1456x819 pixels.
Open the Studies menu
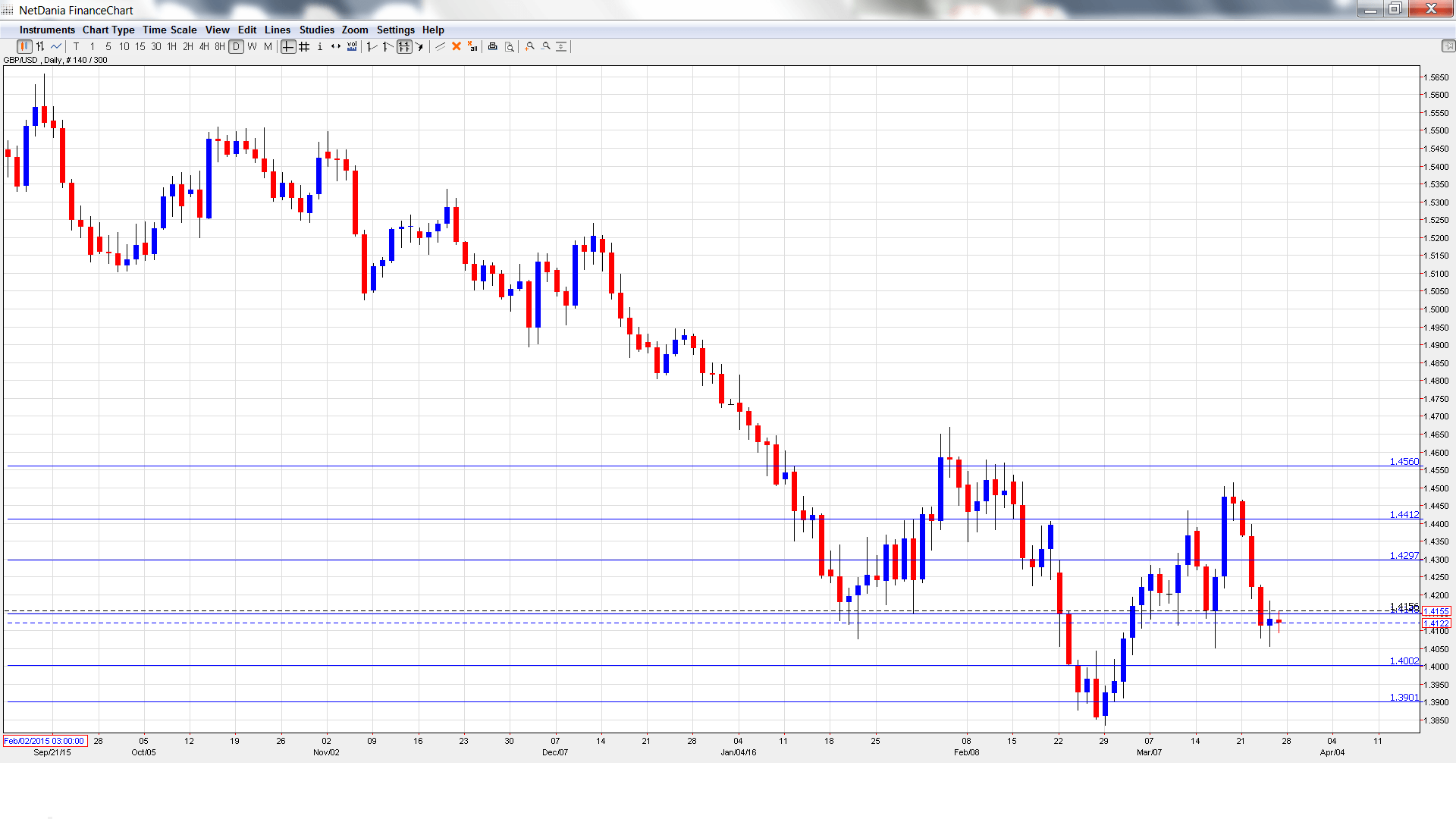[x=316, y=30]
